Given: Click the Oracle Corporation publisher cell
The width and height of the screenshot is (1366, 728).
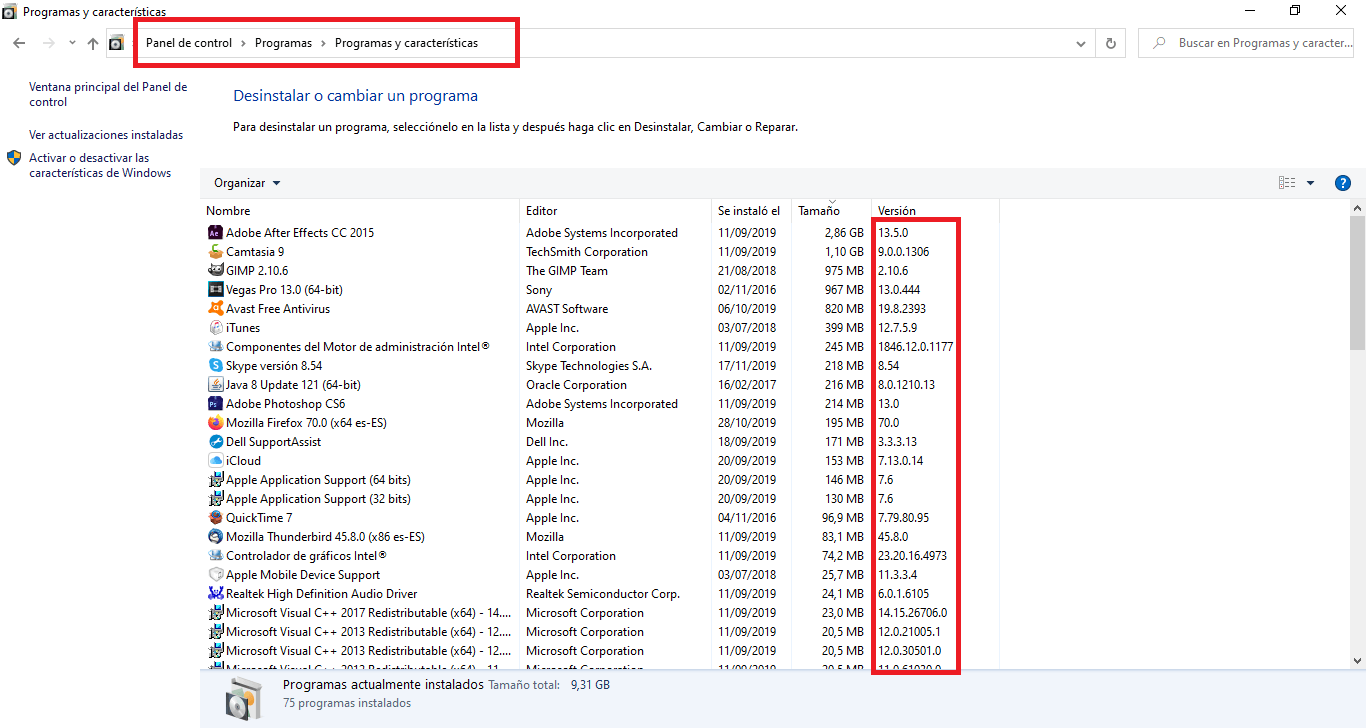Looking at the screenshot, I should [x=576, y=385].
